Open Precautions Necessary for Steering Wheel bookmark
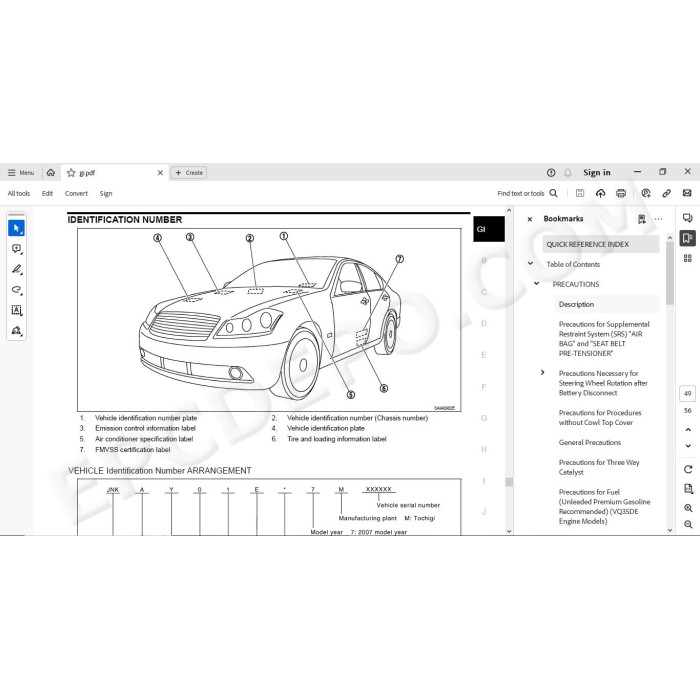 pyautogui.click(x=603, y=383)
